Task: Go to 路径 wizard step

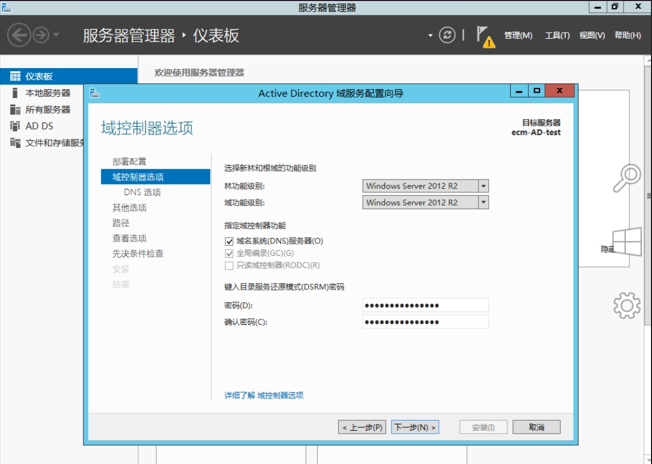Action: tap(121, 223)
